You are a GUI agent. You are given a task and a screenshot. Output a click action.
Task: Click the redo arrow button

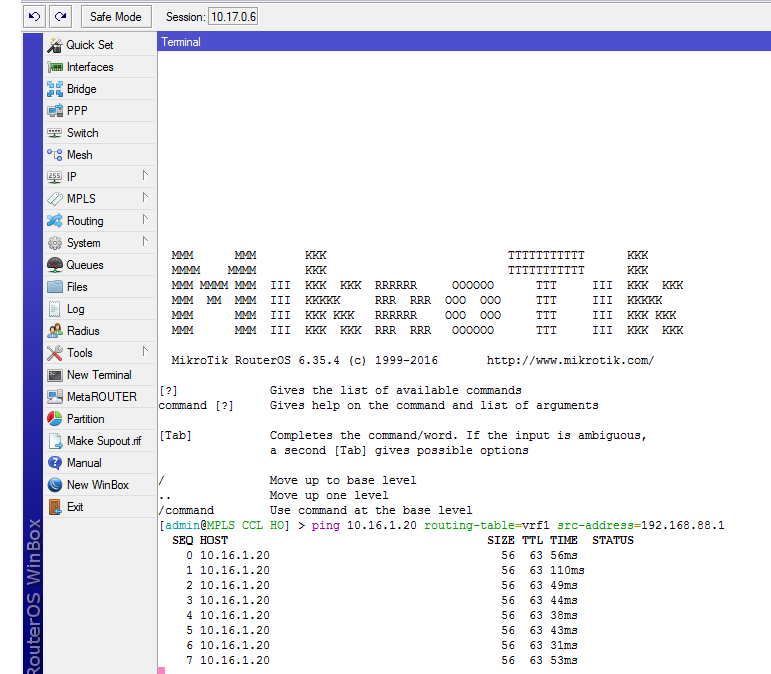pos(61,17)
